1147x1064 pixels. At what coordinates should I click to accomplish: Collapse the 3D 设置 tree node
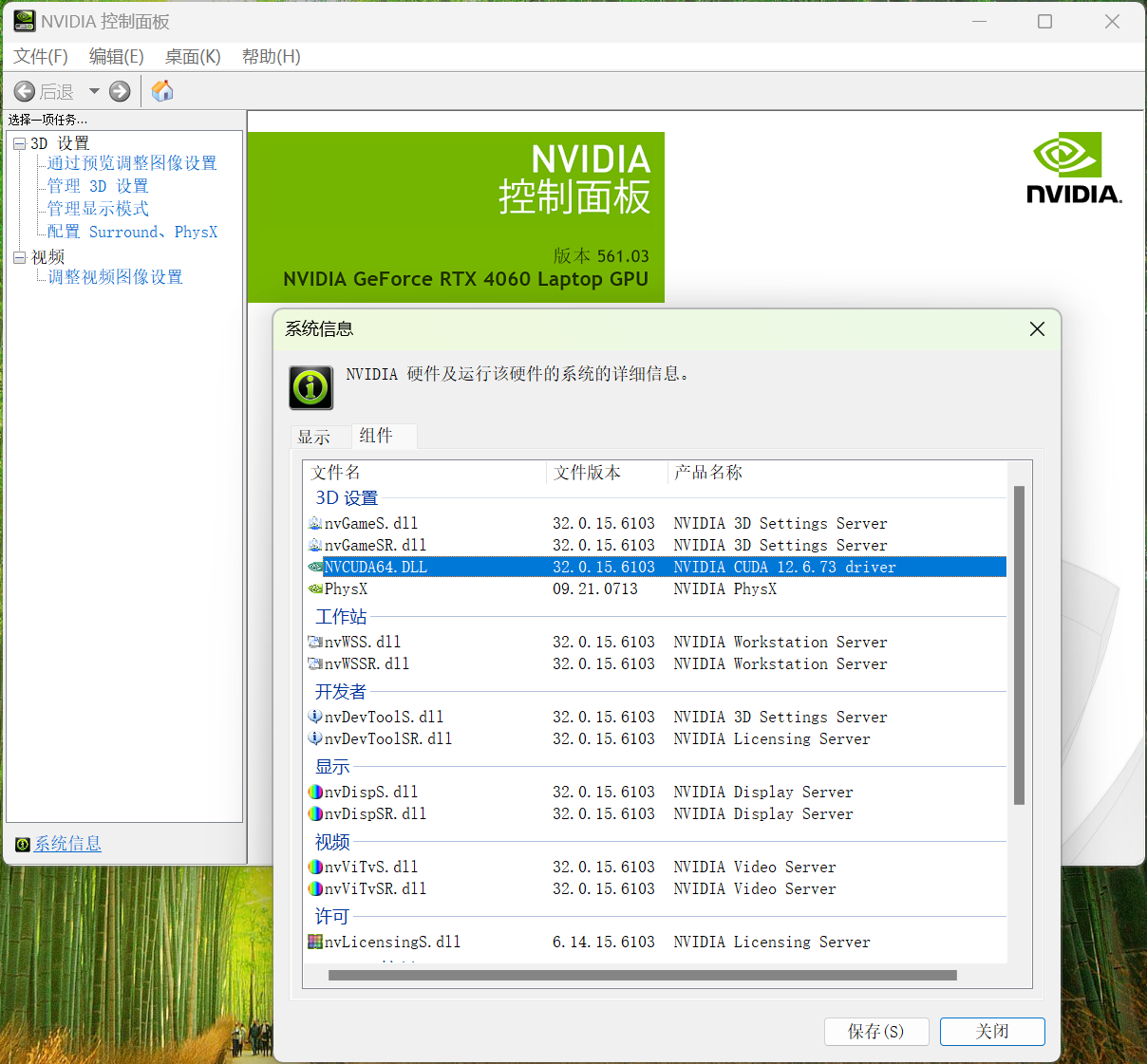click(x=20, y=143)
